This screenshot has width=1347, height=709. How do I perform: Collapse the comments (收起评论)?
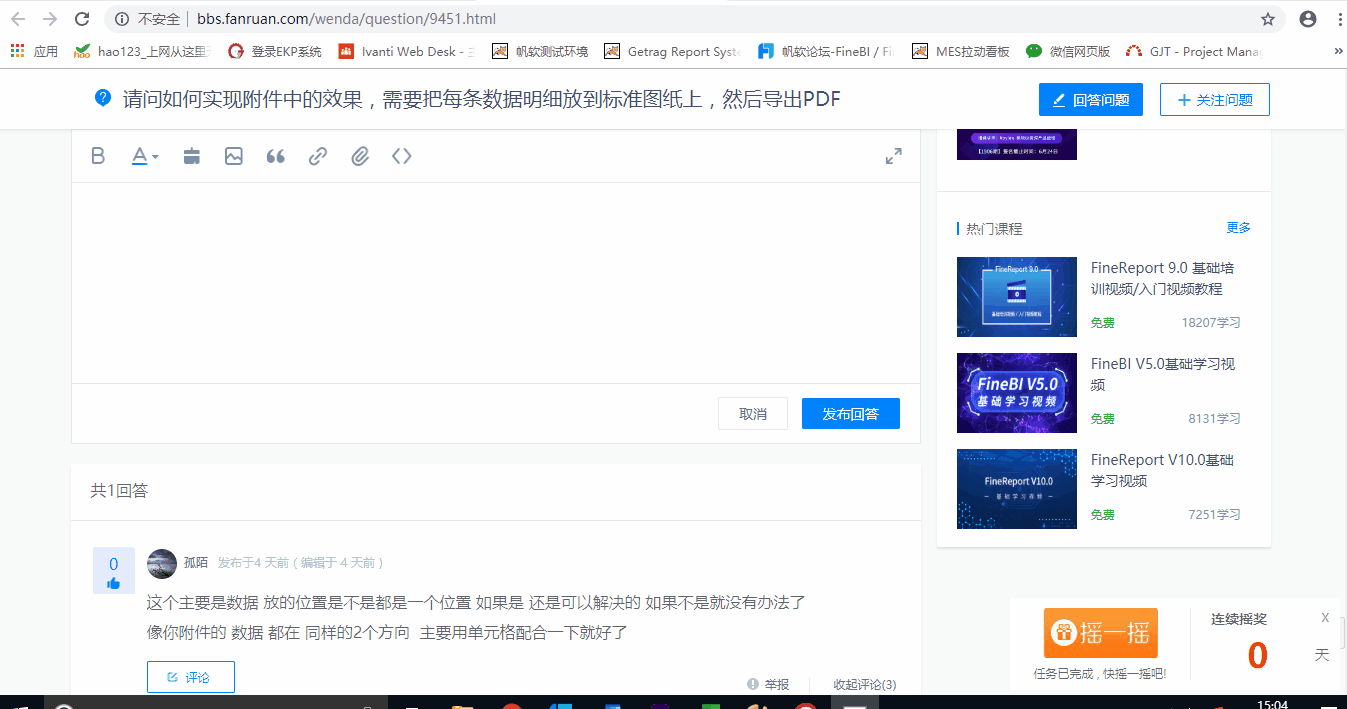tap(865, 684)
